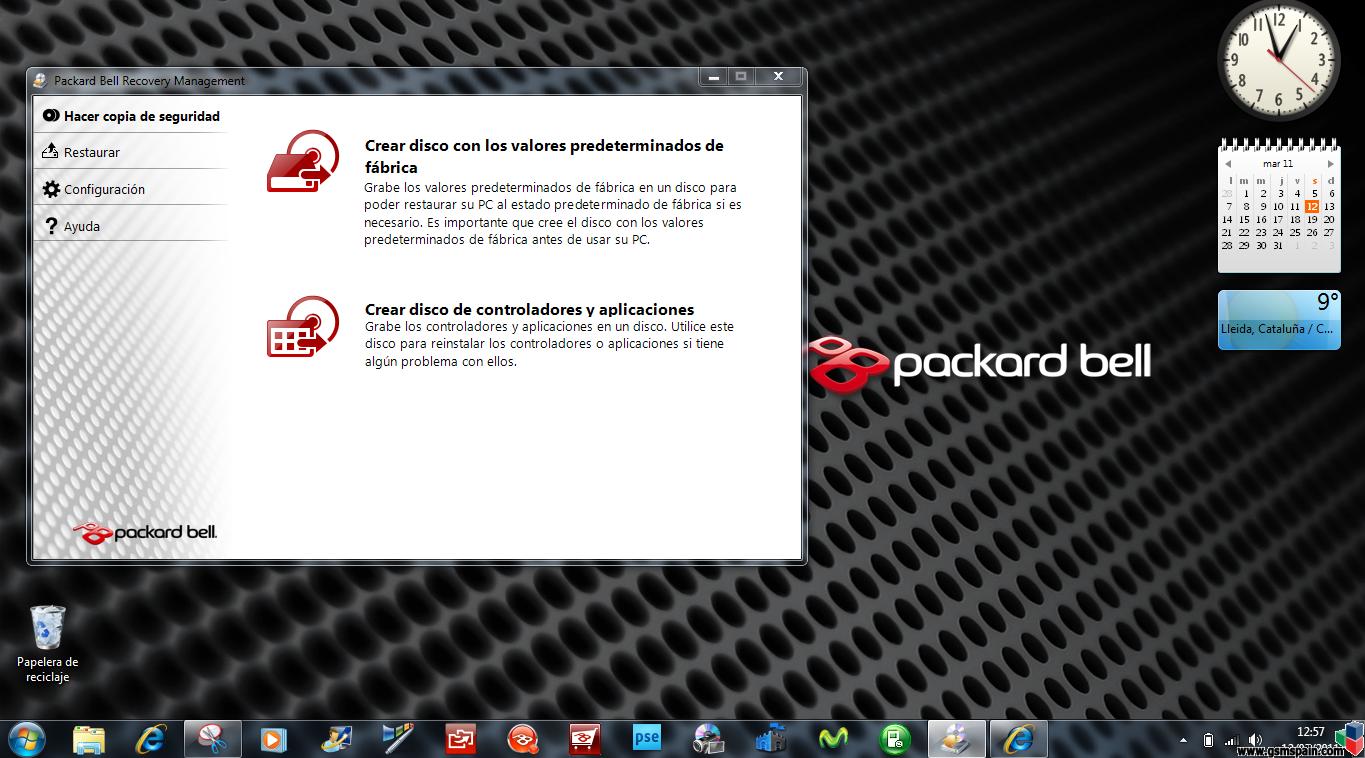Show hidden tray icons arrow

1184,741
